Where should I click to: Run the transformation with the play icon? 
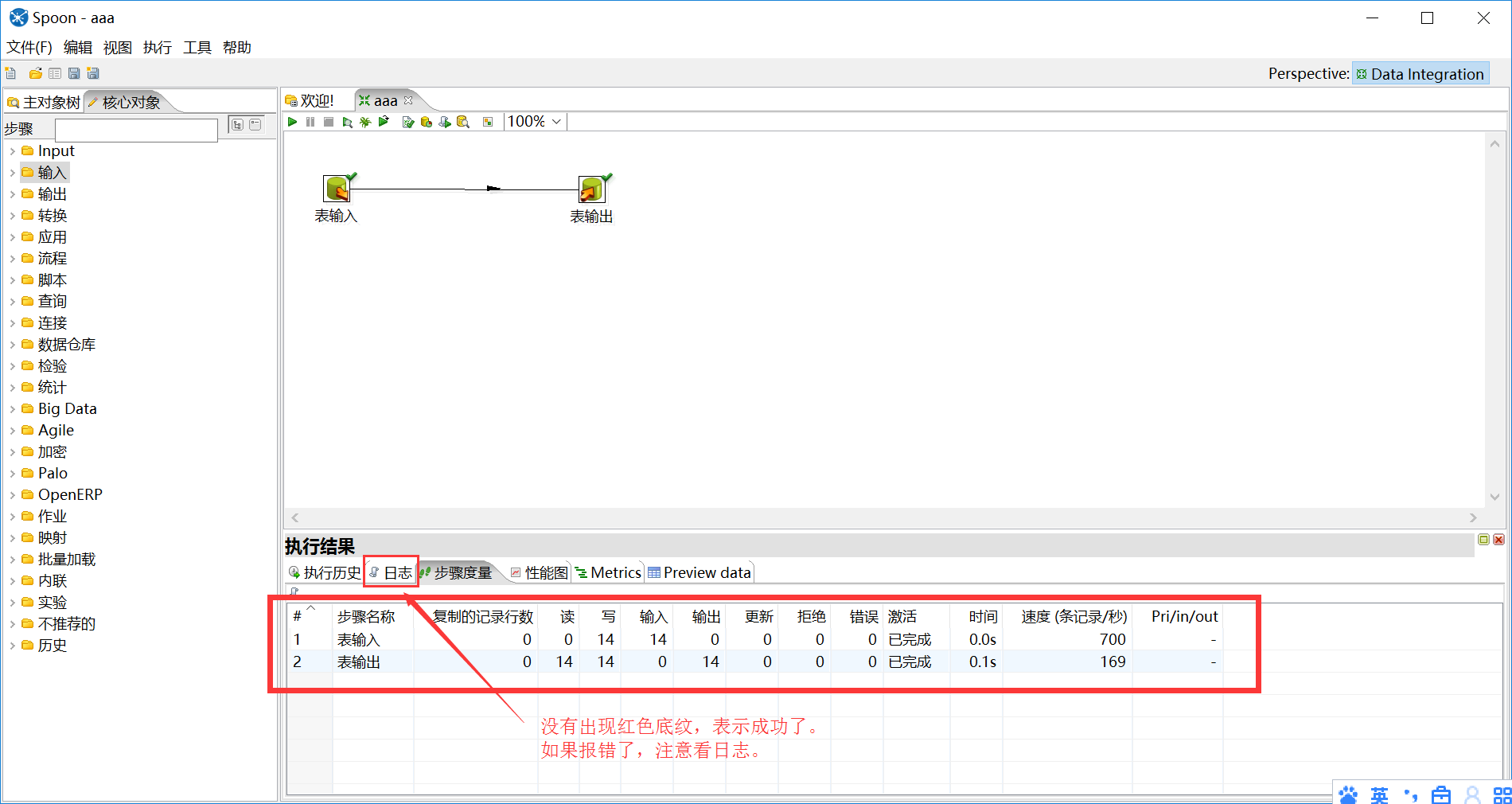[292, 121]
